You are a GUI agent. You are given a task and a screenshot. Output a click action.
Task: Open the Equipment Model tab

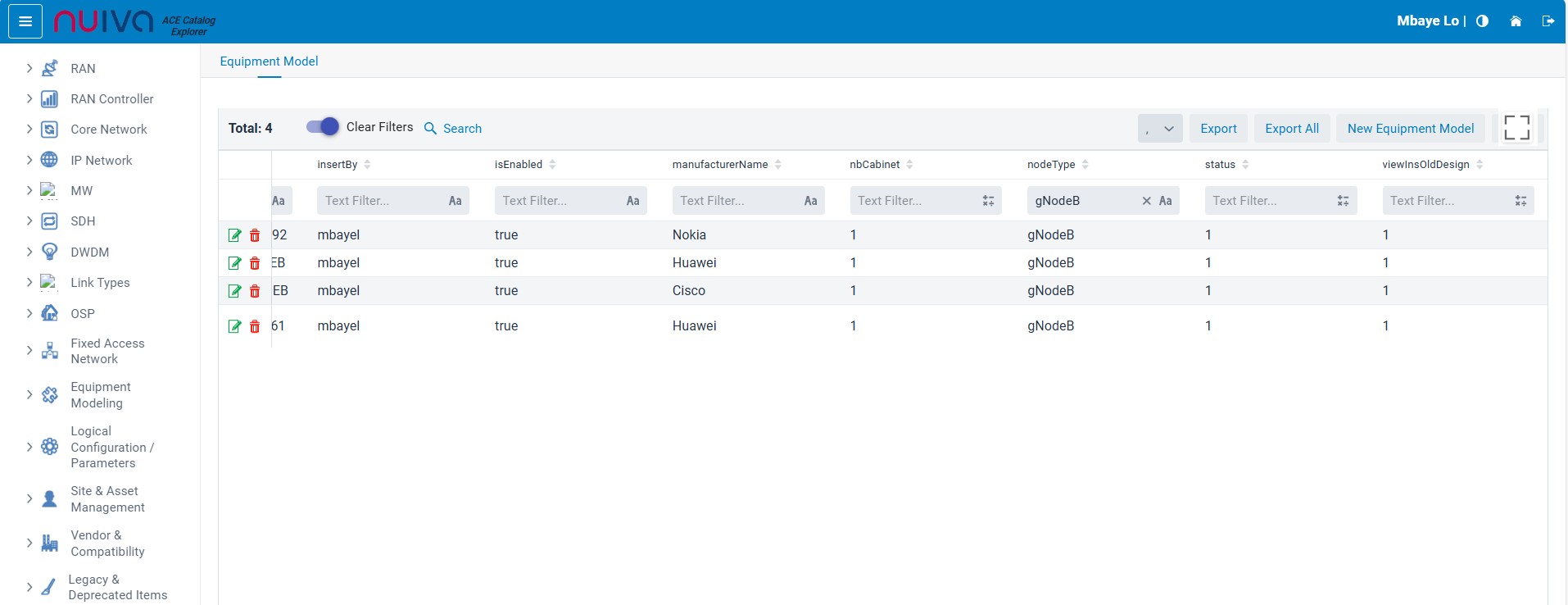[x=269, y=61]
